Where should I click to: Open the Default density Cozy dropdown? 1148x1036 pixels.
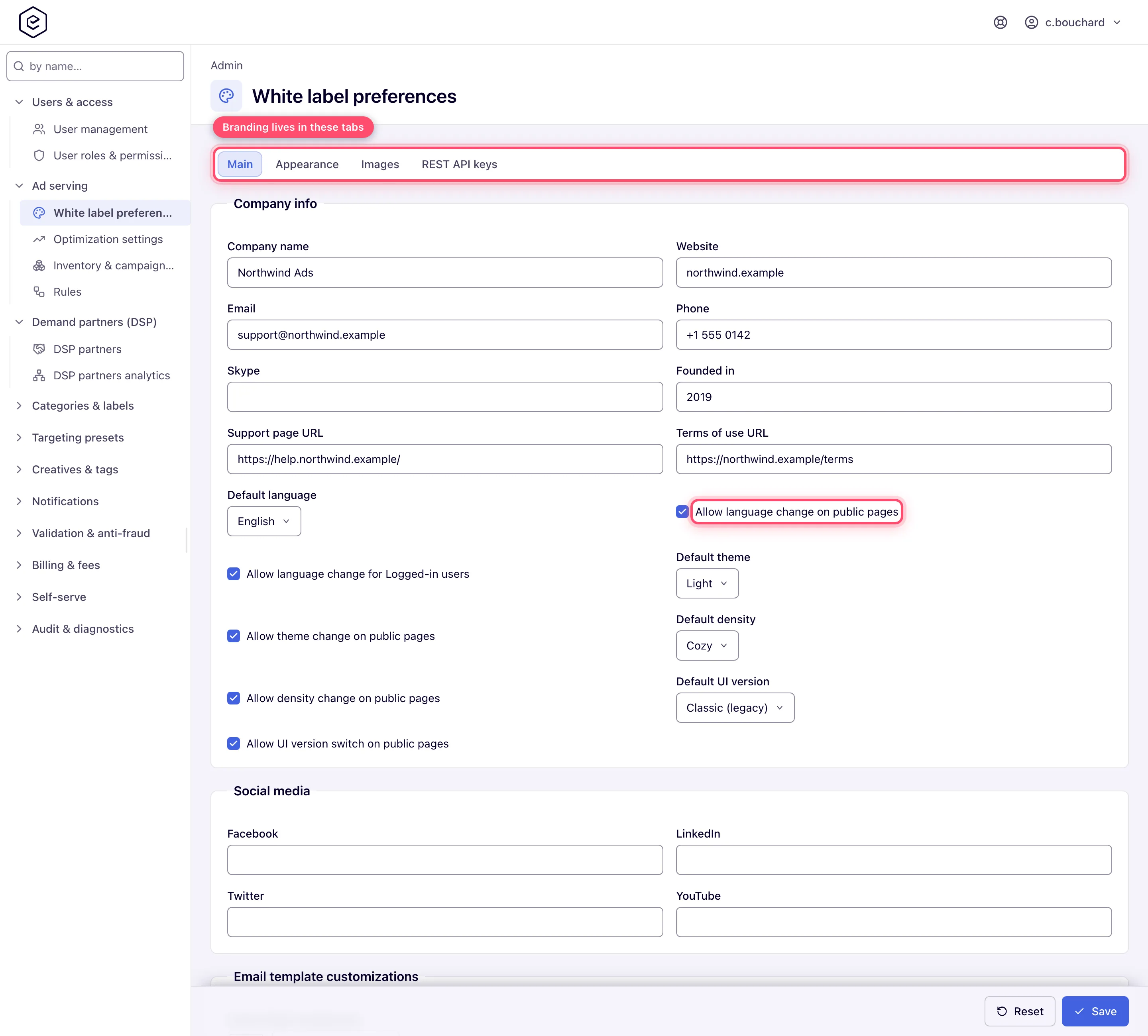[x=707, y=646]
